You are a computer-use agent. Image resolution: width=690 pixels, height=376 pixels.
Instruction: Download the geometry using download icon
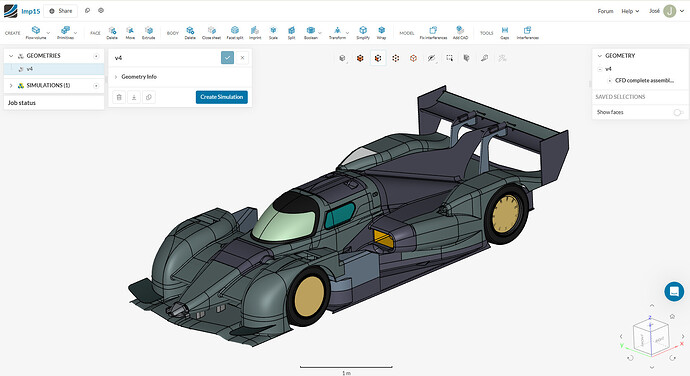click(134, 97)
